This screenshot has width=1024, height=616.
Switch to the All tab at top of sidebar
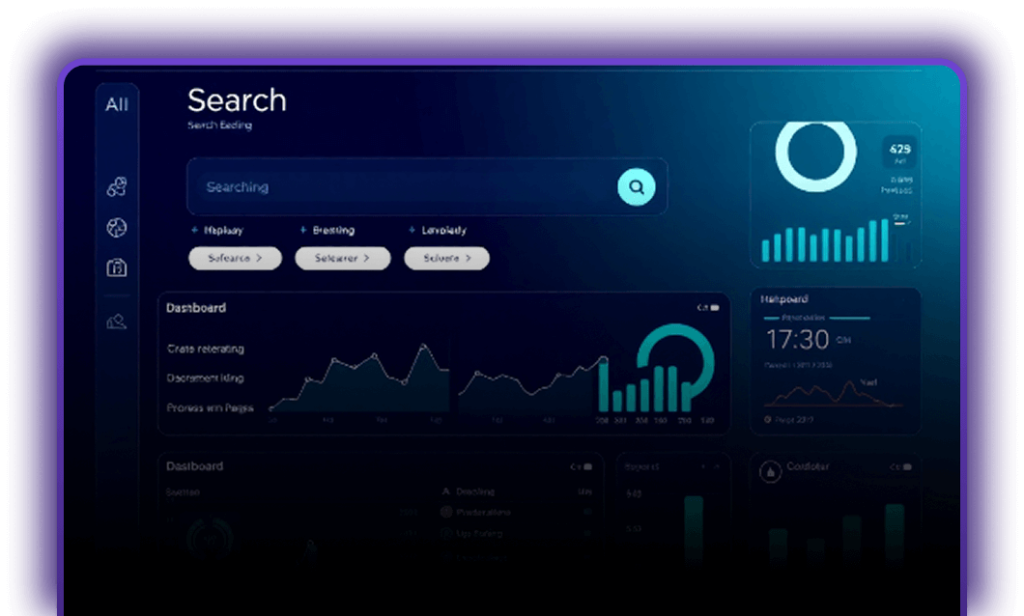pyautogui.click(x=116, y=103)
